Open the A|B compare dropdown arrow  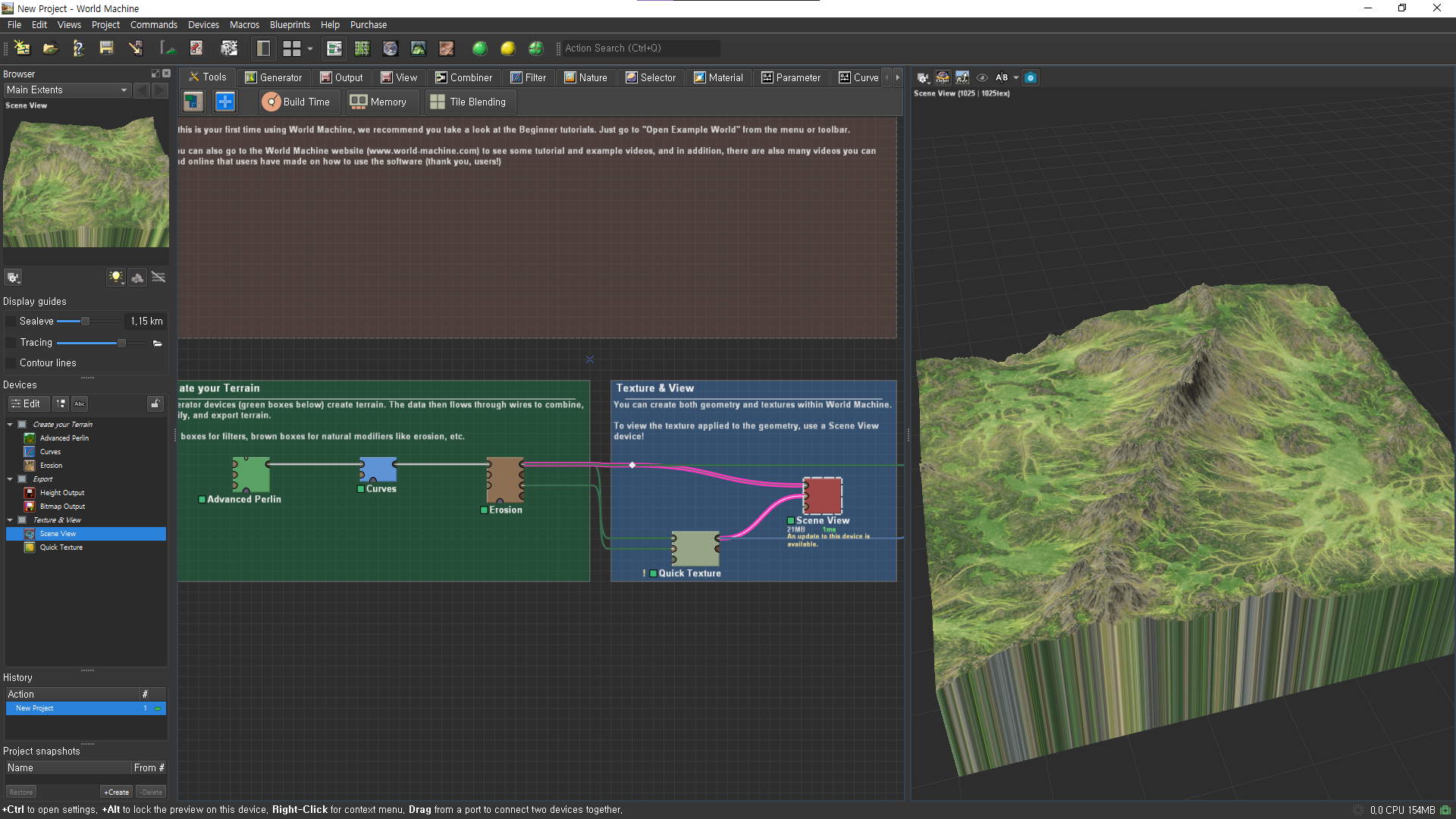1016,77
